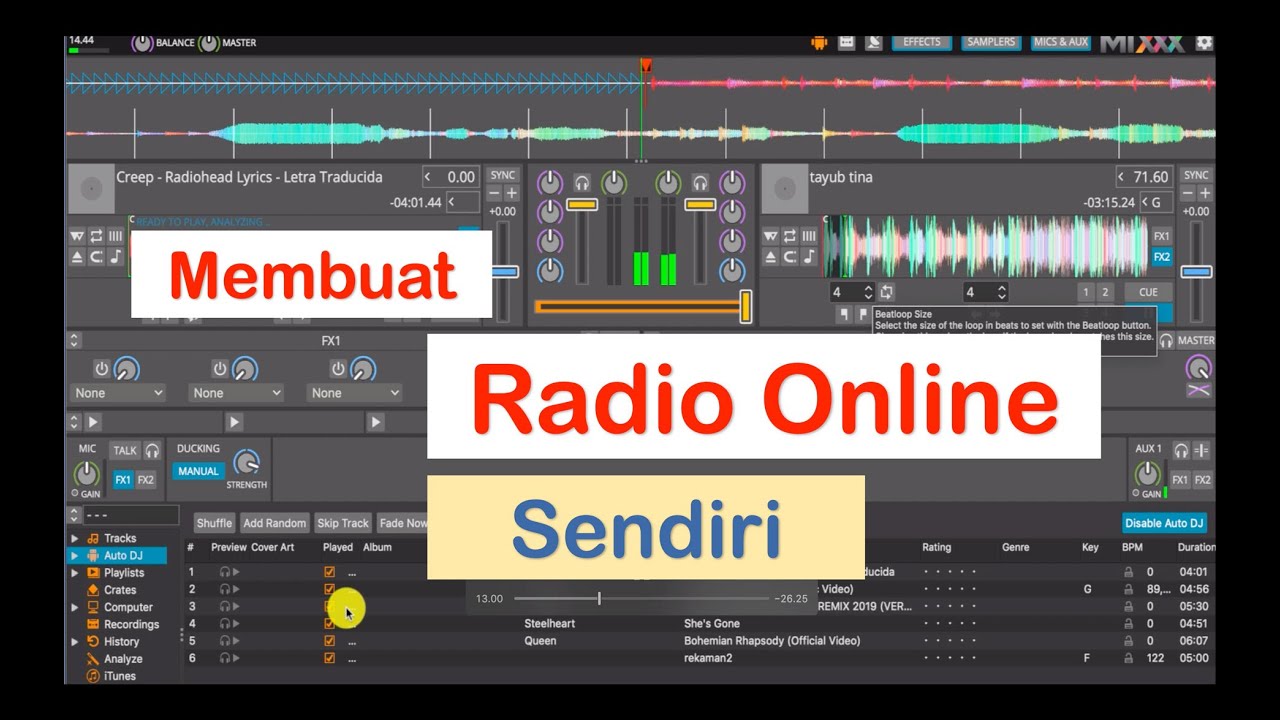Click the beatloop toggle icon on right deck
Image resolution: width=1280 pixels, height=720 pixels.
tap(886, 292)
